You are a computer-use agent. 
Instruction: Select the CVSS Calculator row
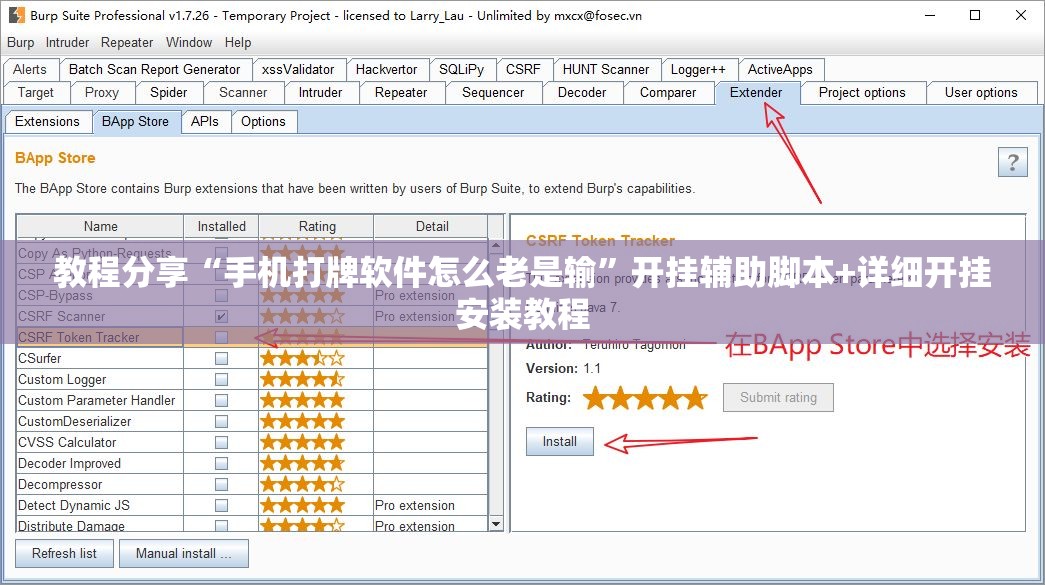252,442
